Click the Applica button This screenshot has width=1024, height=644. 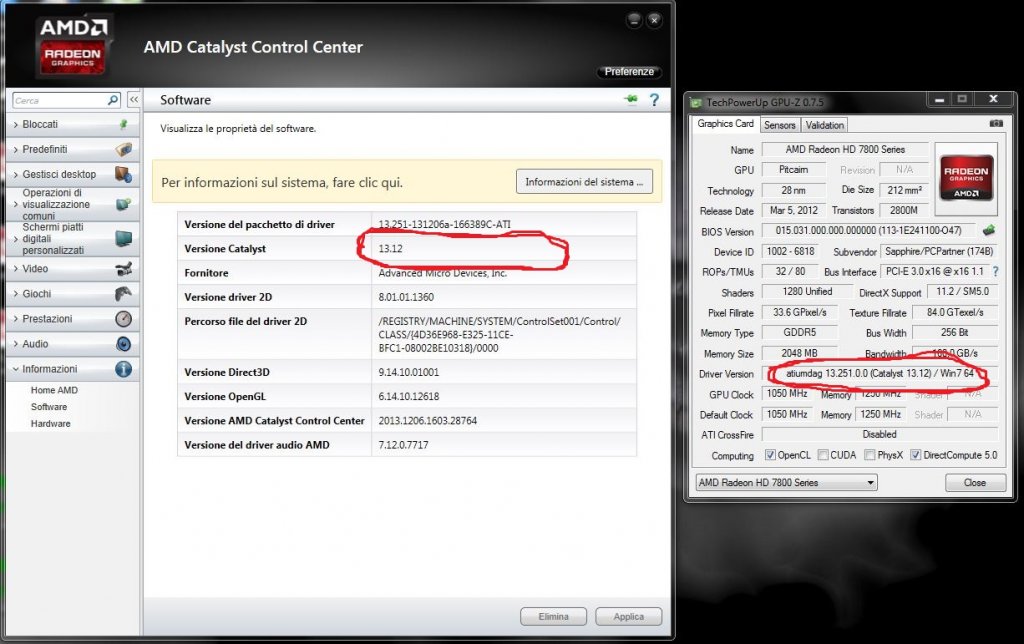pyautogui.click(x=628, y=617)
